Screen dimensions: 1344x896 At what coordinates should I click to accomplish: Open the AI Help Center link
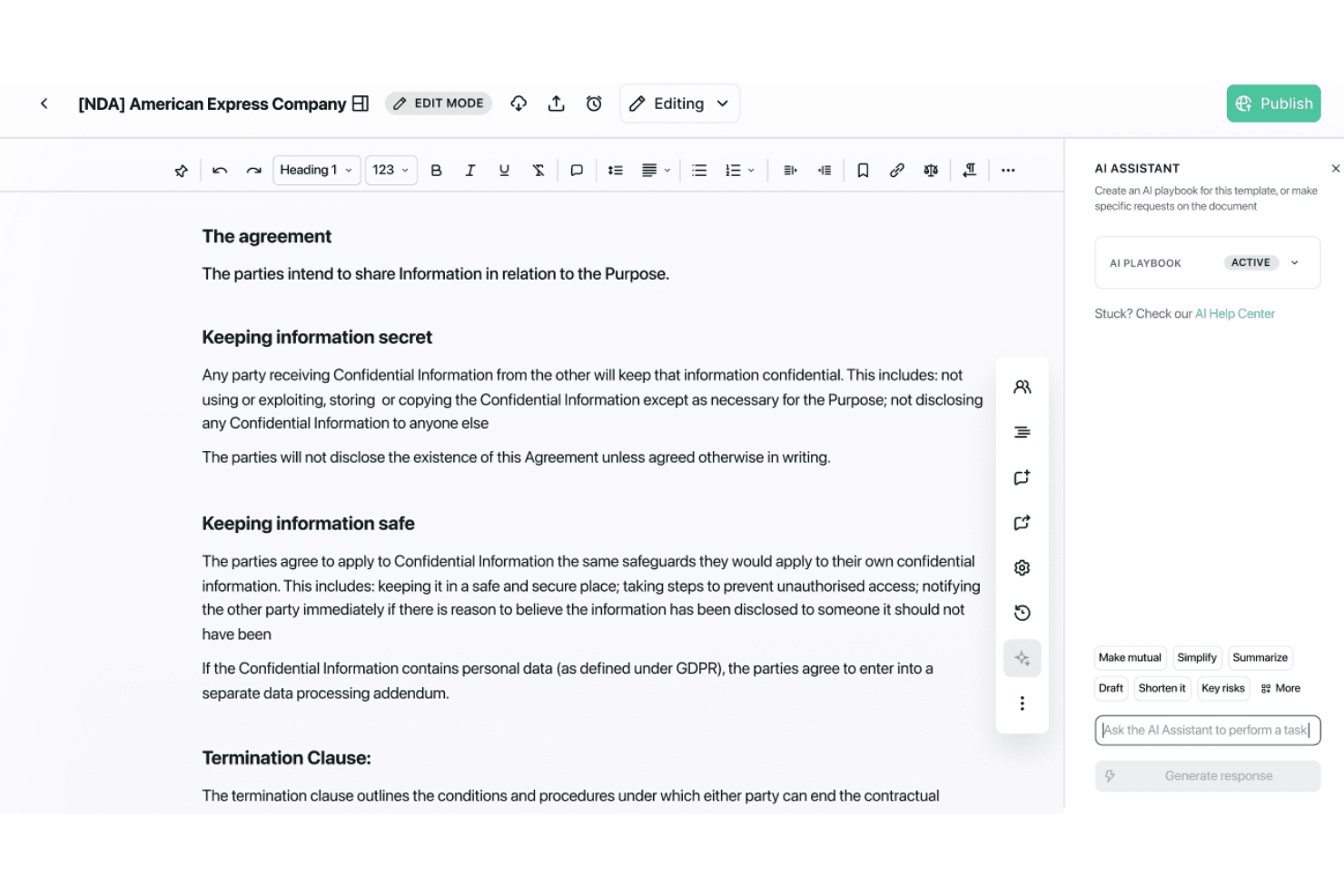tap(1235, 313)
